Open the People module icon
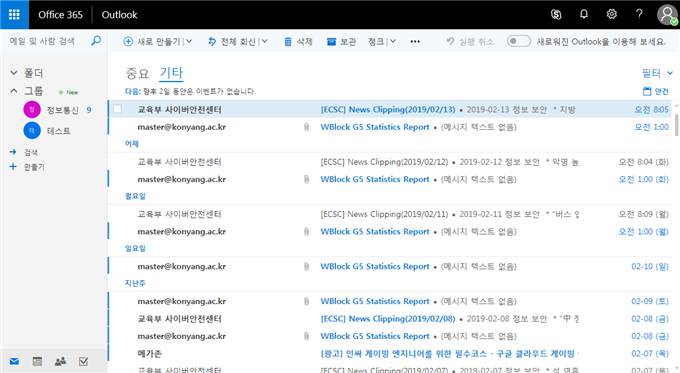Screen dimensions: 680x373 [x=60, y=361]
